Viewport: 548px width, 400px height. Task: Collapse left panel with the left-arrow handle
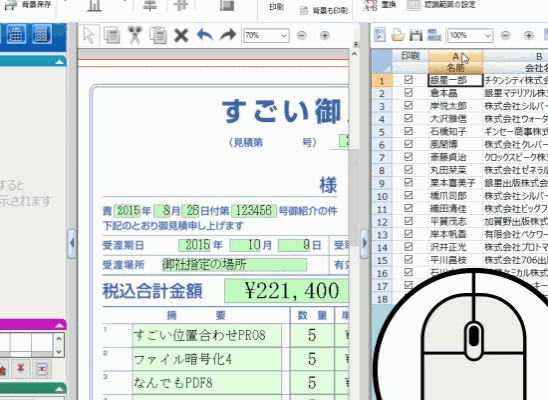72,243
